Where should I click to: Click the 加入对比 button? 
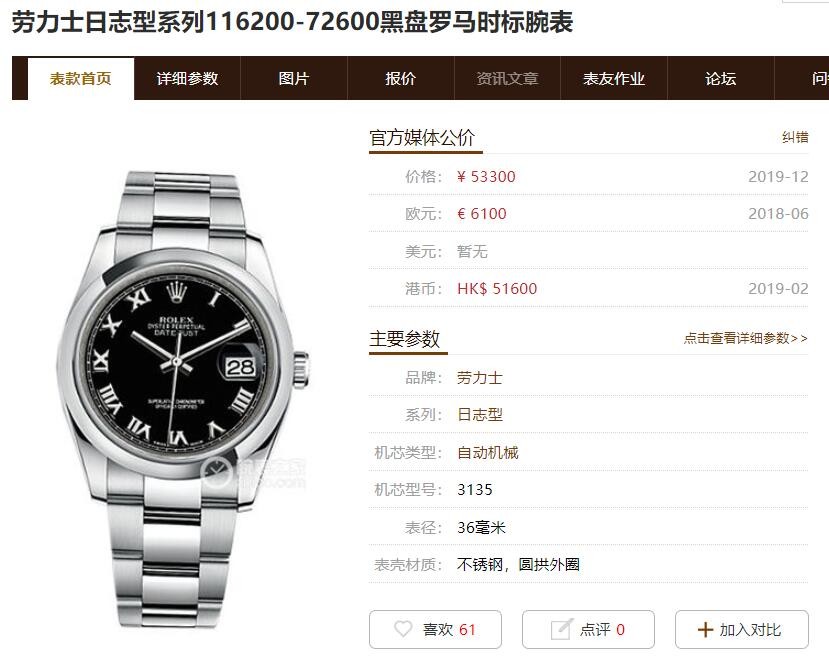pyautogui.click(x=742, y=629)
